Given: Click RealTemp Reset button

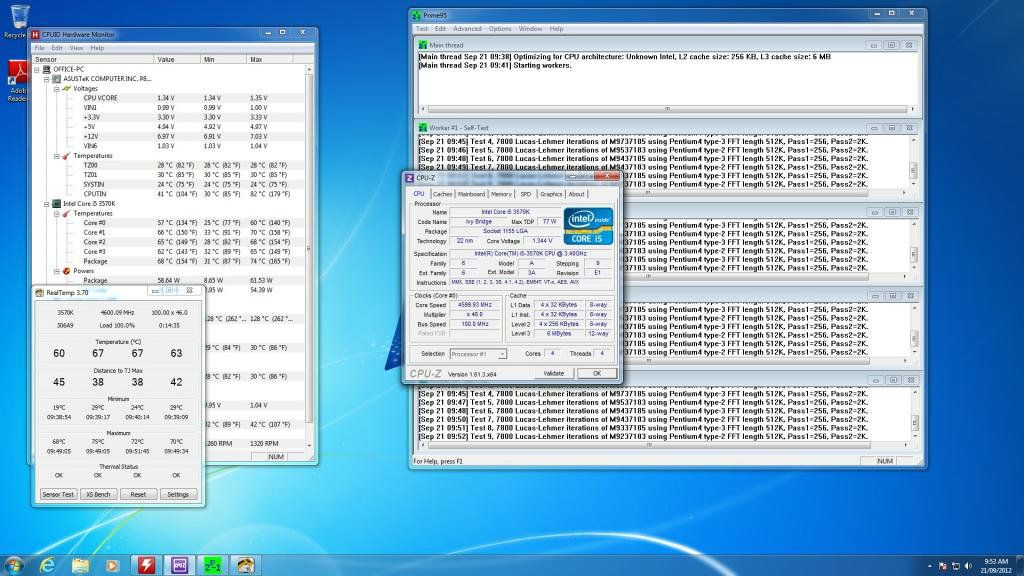Looking at the screenshot, I should point(138,494).
